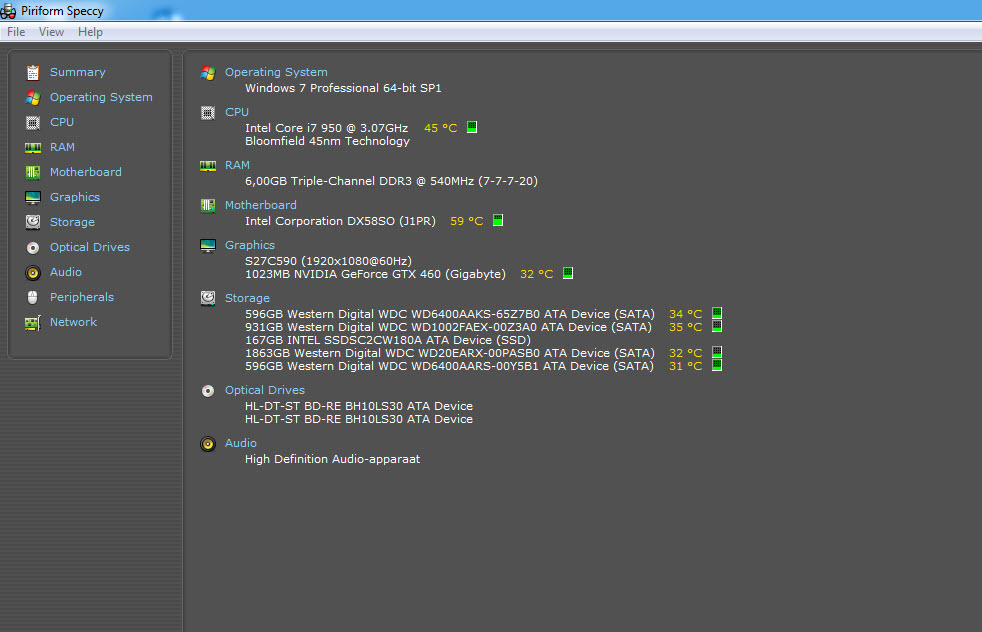The height and width of the screenshot is (632, 982).
Task: Click the Optical Drives heading link in summary
Action: 265,390
